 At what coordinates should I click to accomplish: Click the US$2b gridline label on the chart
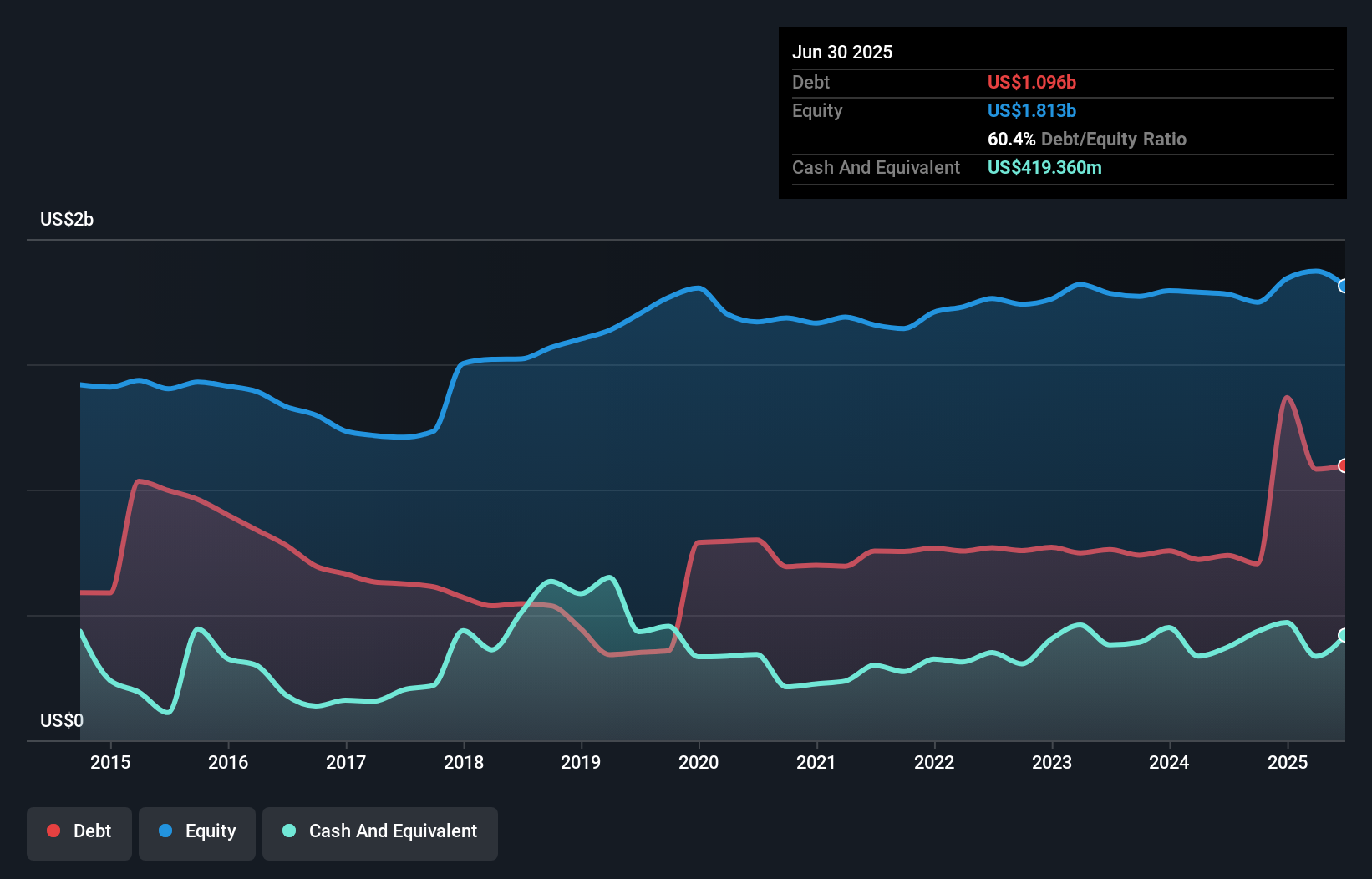point(67,219)
